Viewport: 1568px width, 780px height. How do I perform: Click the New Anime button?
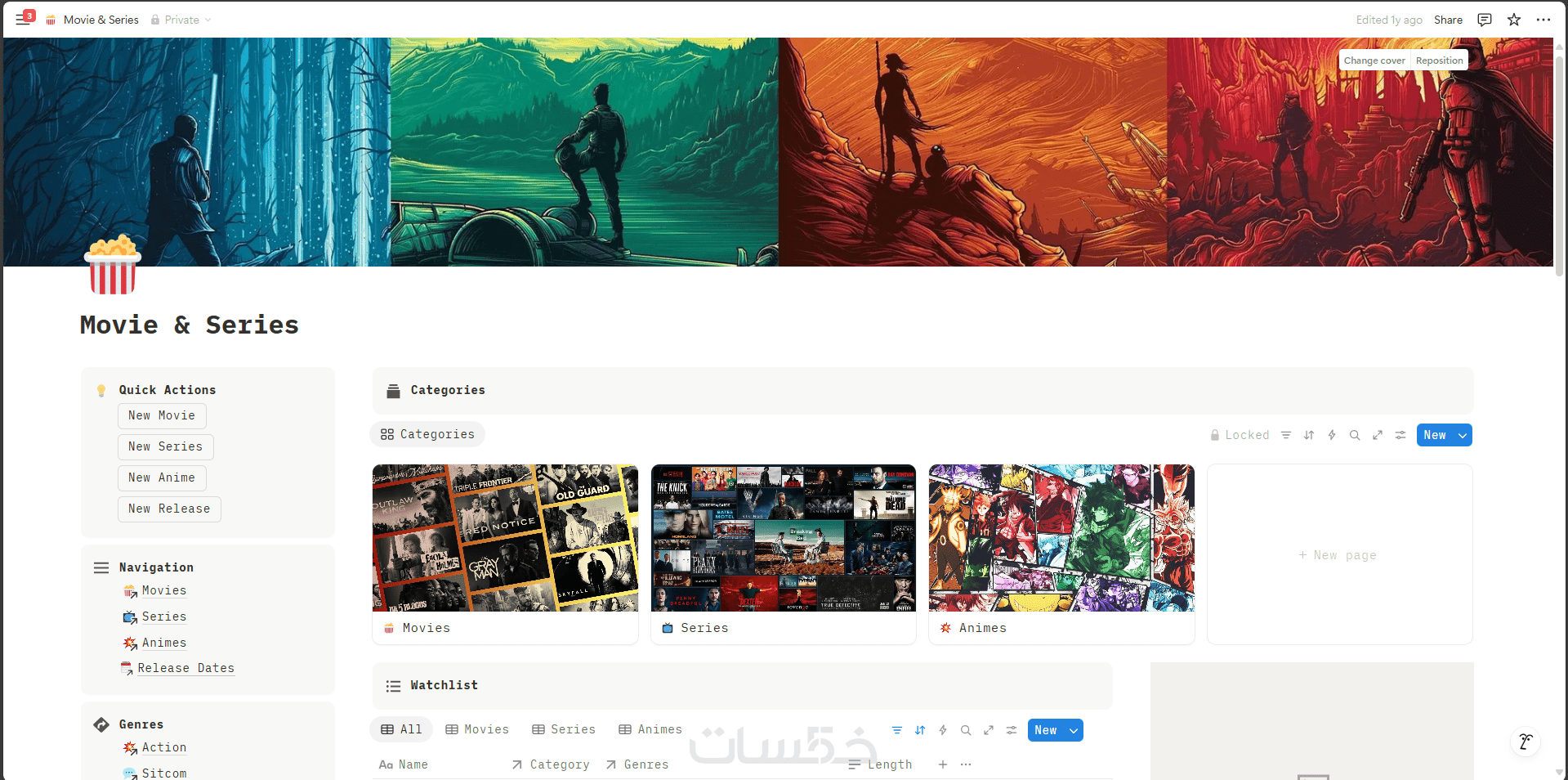(x=162, y=477)
